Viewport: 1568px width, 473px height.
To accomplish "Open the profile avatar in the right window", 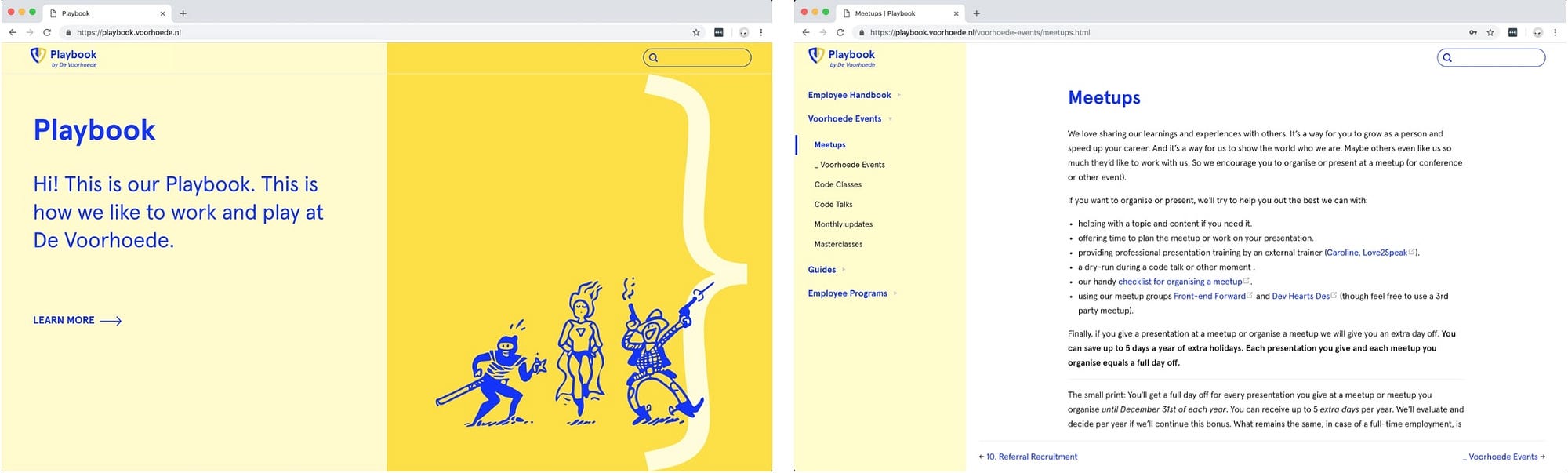I will pyautogui.click(x=1538, y=32).
